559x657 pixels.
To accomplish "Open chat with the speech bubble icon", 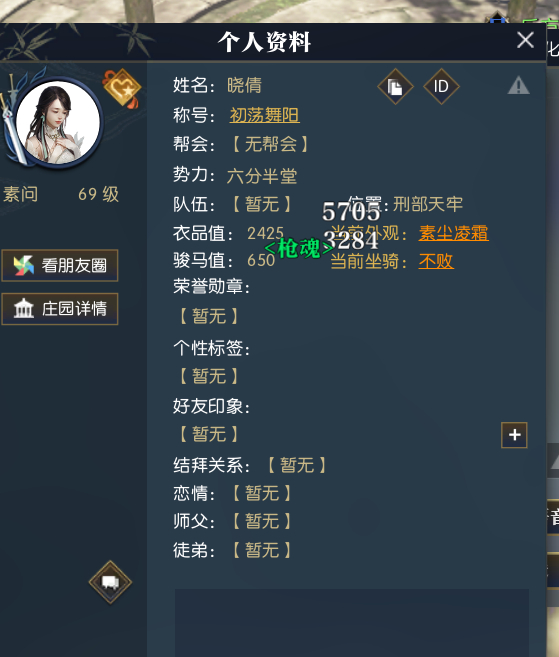I will pyautogui.click(x=110, y=582).
